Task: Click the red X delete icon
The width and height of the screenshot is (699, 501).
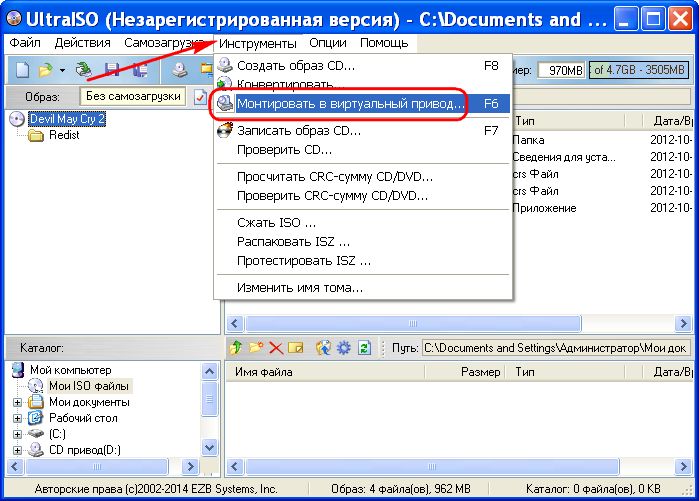Action: (275, 348)
